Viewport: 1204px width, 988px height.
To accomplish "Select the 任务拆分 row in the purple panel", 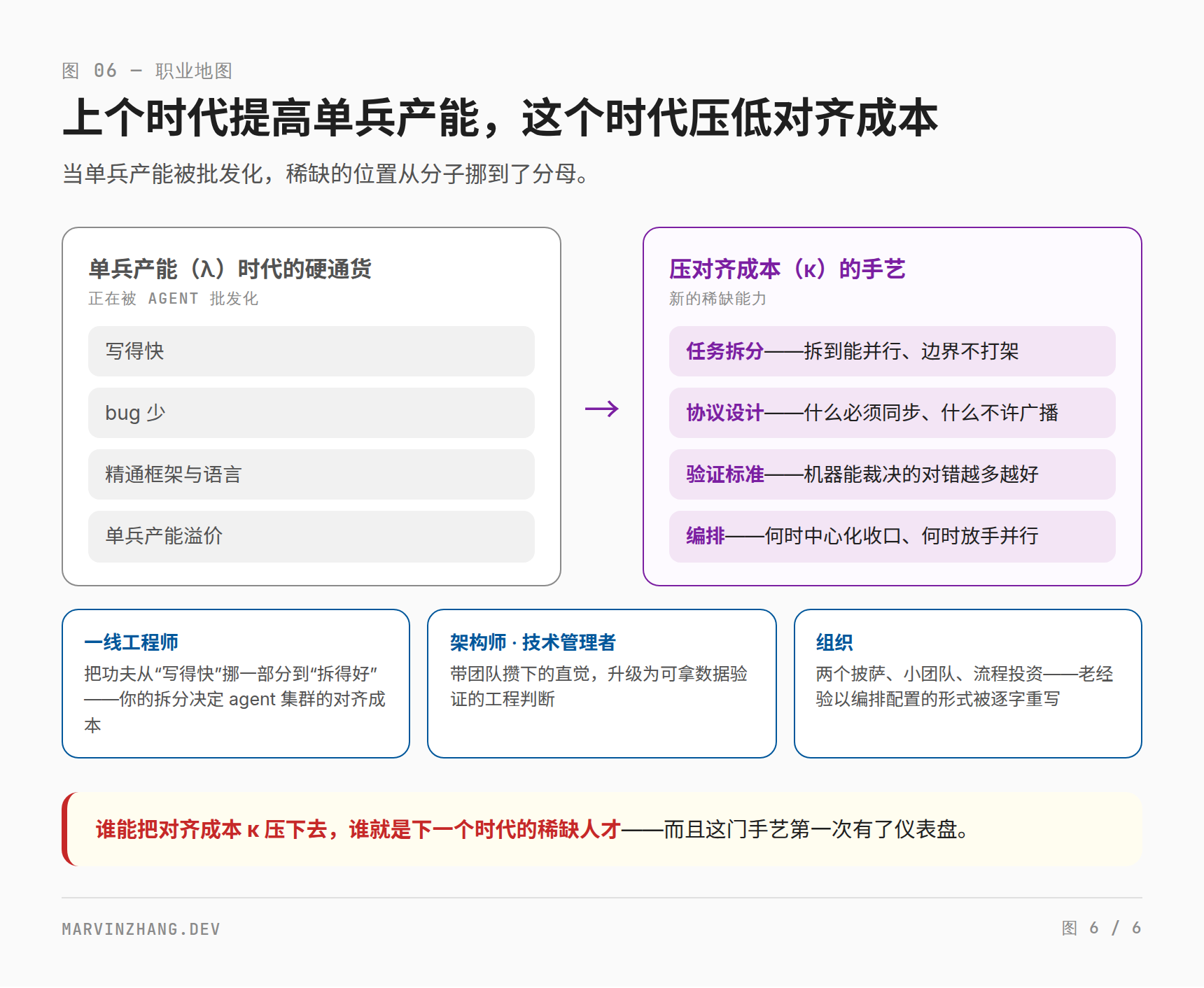I will 892,351.
